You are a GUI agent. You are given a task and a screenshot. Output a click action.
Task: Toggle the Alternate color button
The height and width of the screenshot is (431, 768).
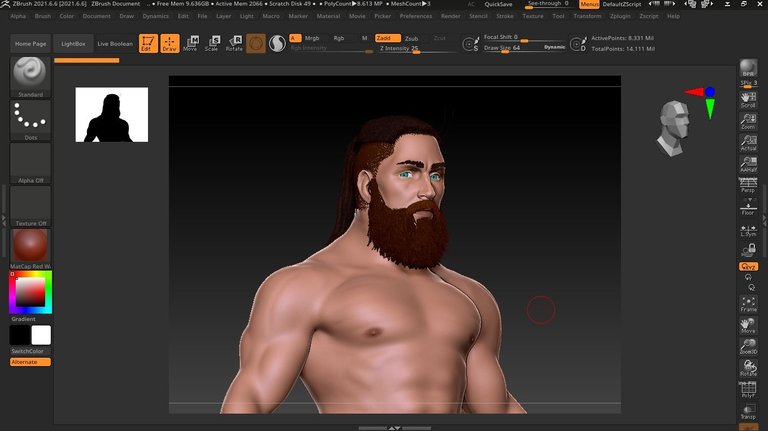(x=30, y=362)
